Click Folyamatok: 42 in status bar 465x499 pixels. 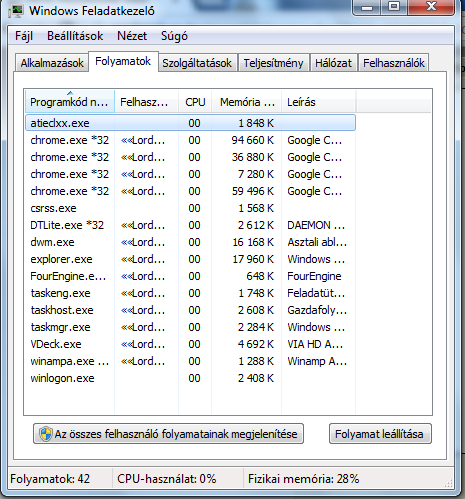pos(50,479)
